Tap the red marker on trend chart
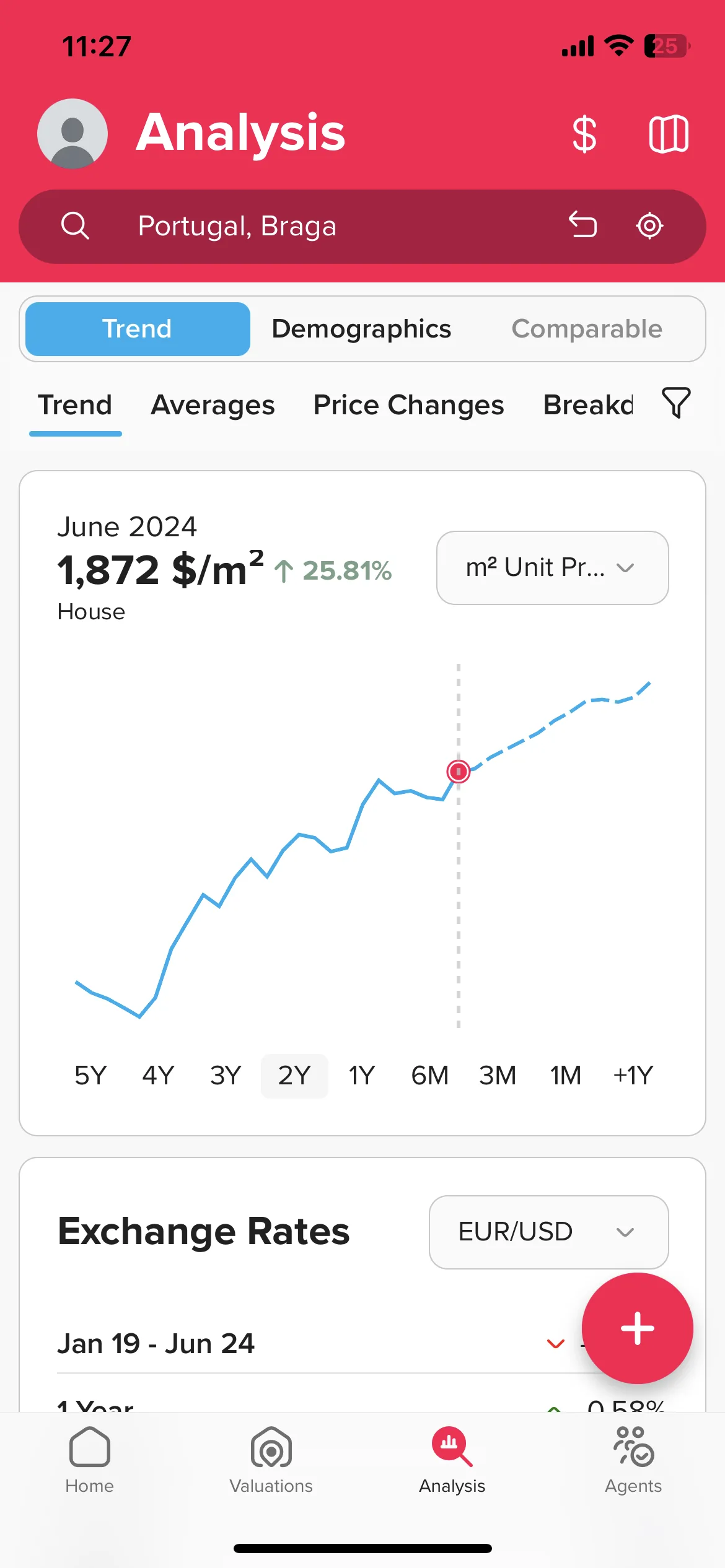The image size is (725, 1568). (x=459, y=772)
